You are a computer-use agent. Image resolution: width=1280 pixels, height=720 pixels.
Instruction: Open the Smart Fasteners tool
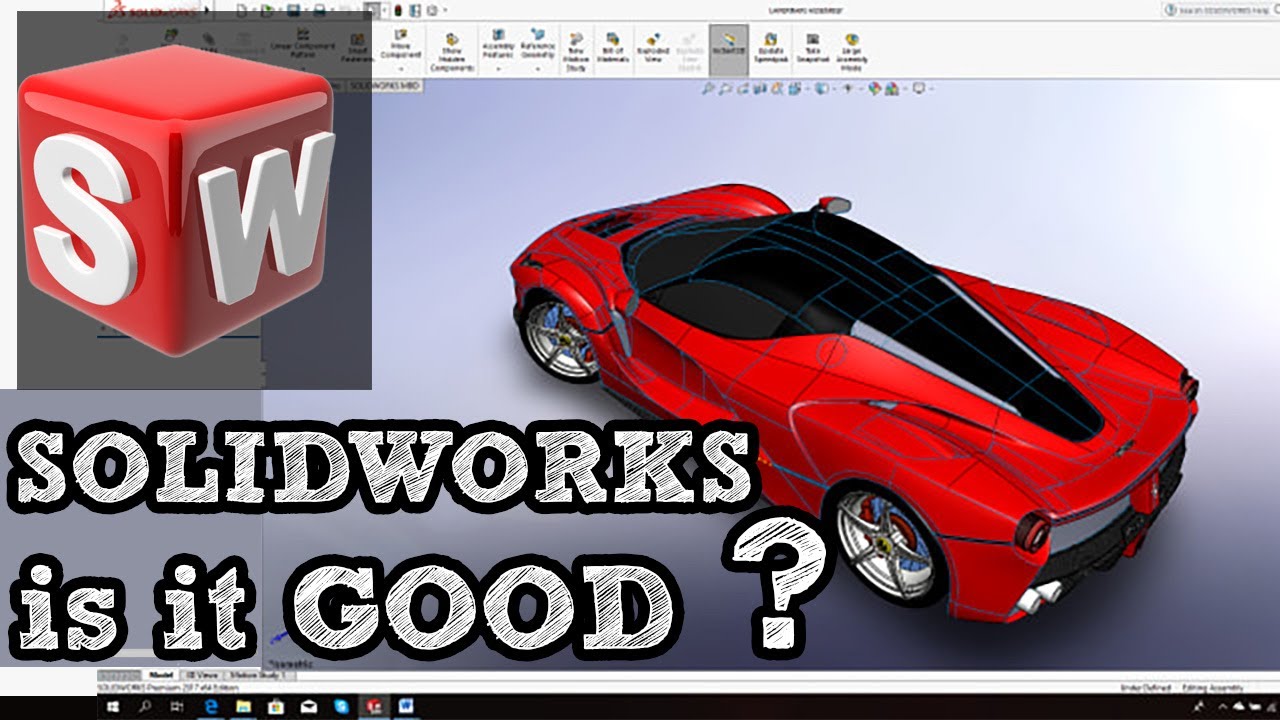357,48
